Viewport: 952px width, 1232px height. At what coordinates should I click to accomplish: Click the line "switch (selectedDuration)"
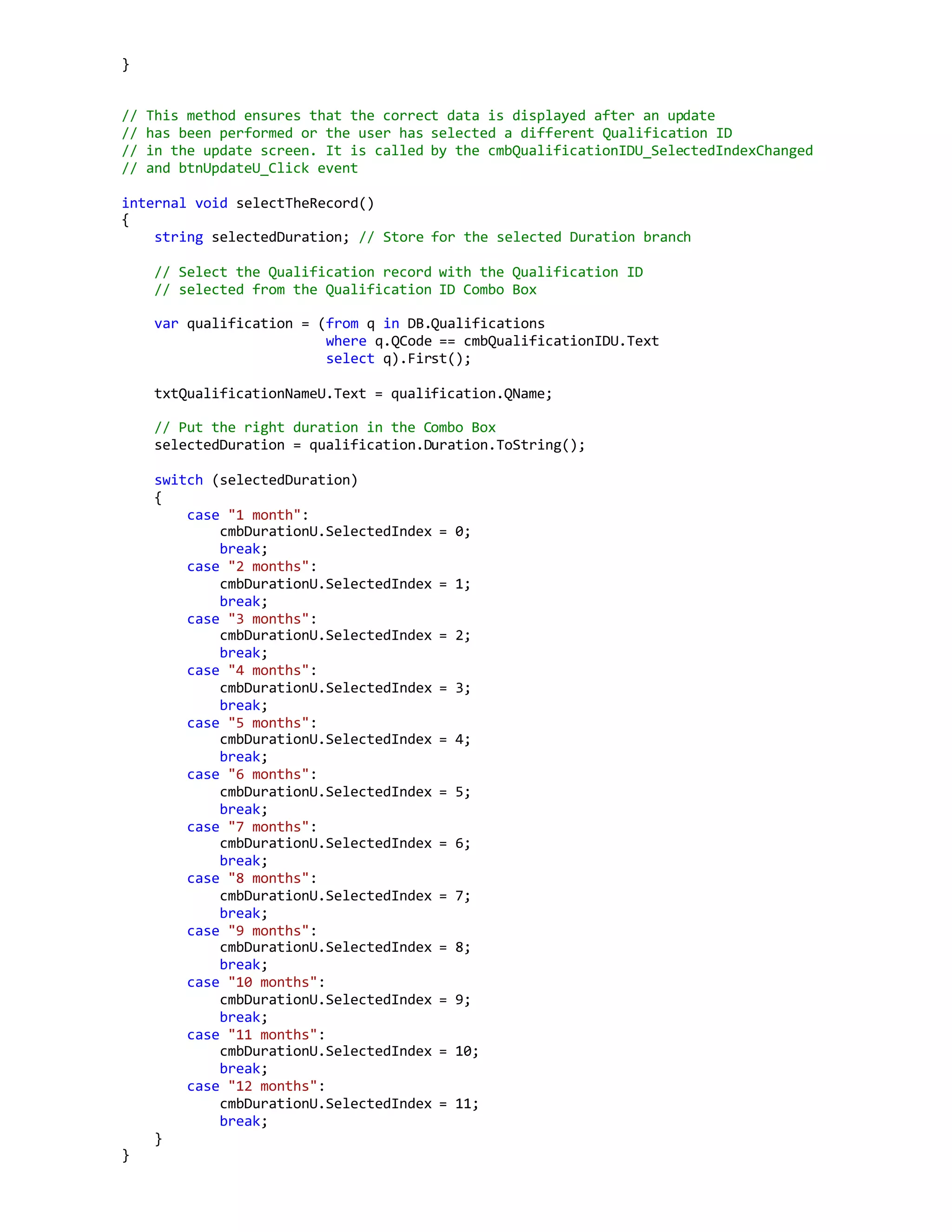tap(256, 479)
